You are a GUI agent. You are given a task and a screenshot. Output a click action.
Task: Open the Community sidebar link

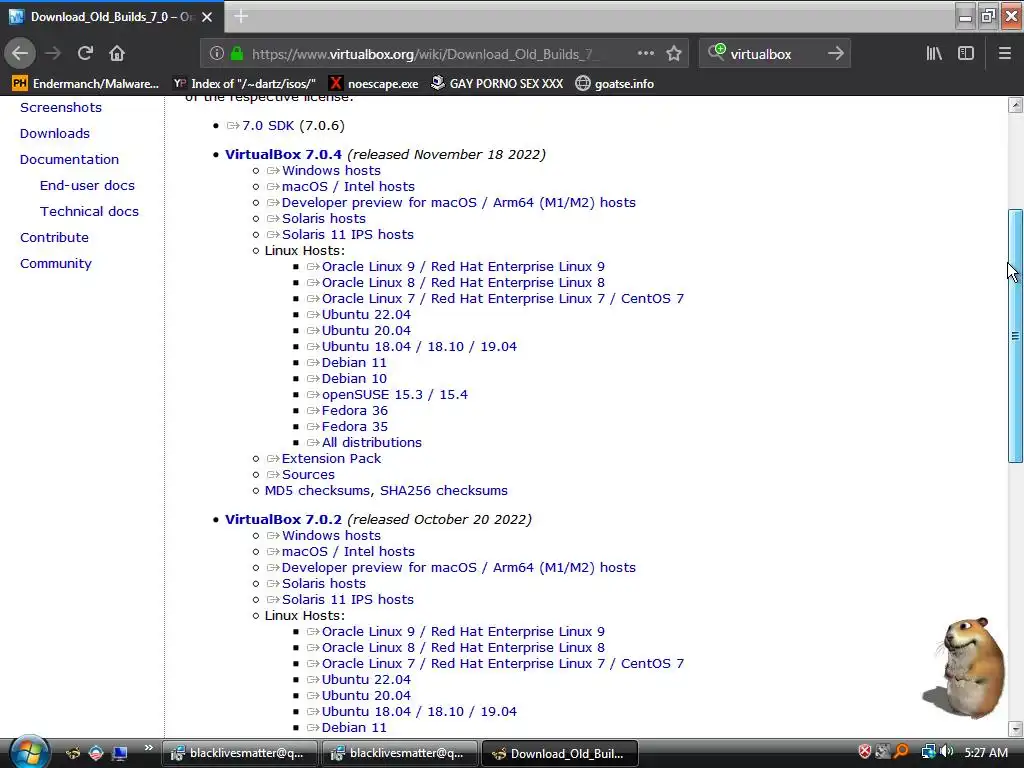pyautogui.click(x=56, y=264)
